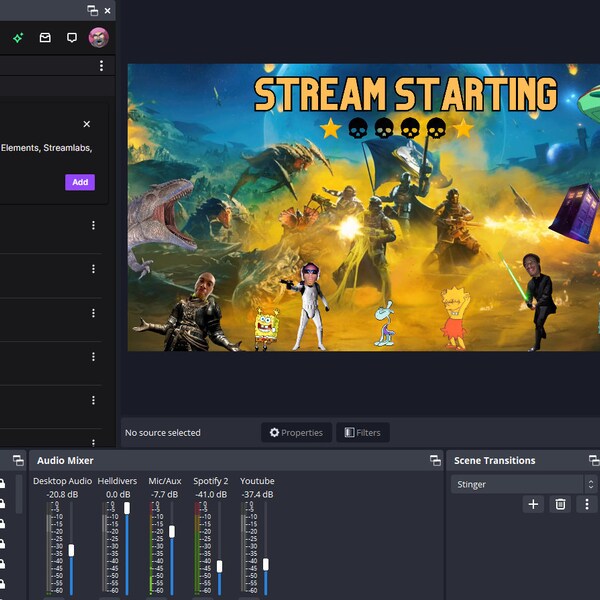Viewport: 600px width, 600px height.
Task: Undock the Audio Mixer panel via its pop-out icon
Action: pyautogui.click(x=435, y=460)
